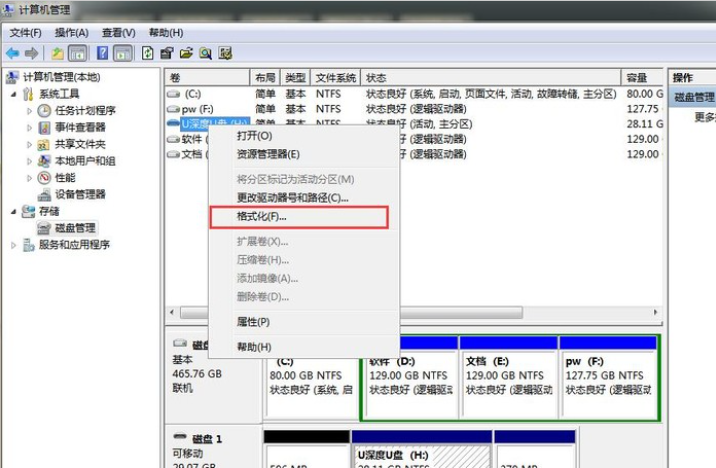Select the 文档 (E:) partition block
This screenshot has width=716, height=468.
(509, 377)
